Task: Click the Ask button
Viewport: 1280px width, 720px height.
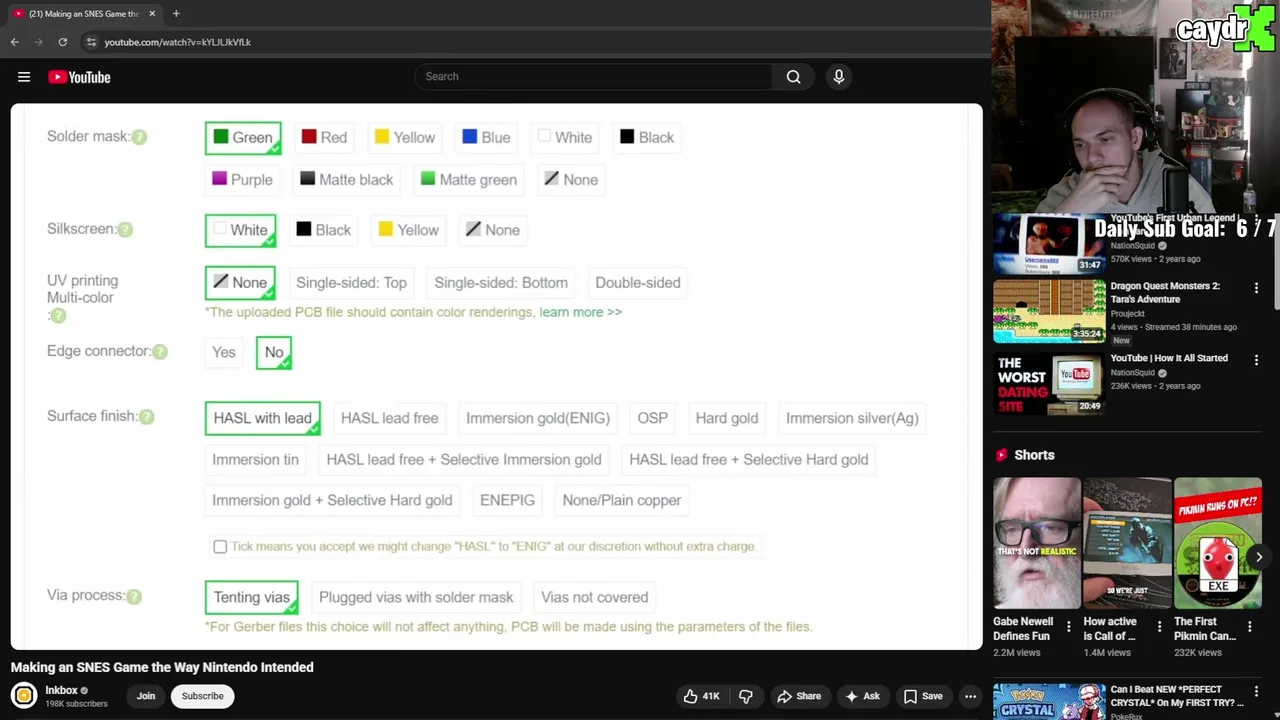Action: point(862,696)
